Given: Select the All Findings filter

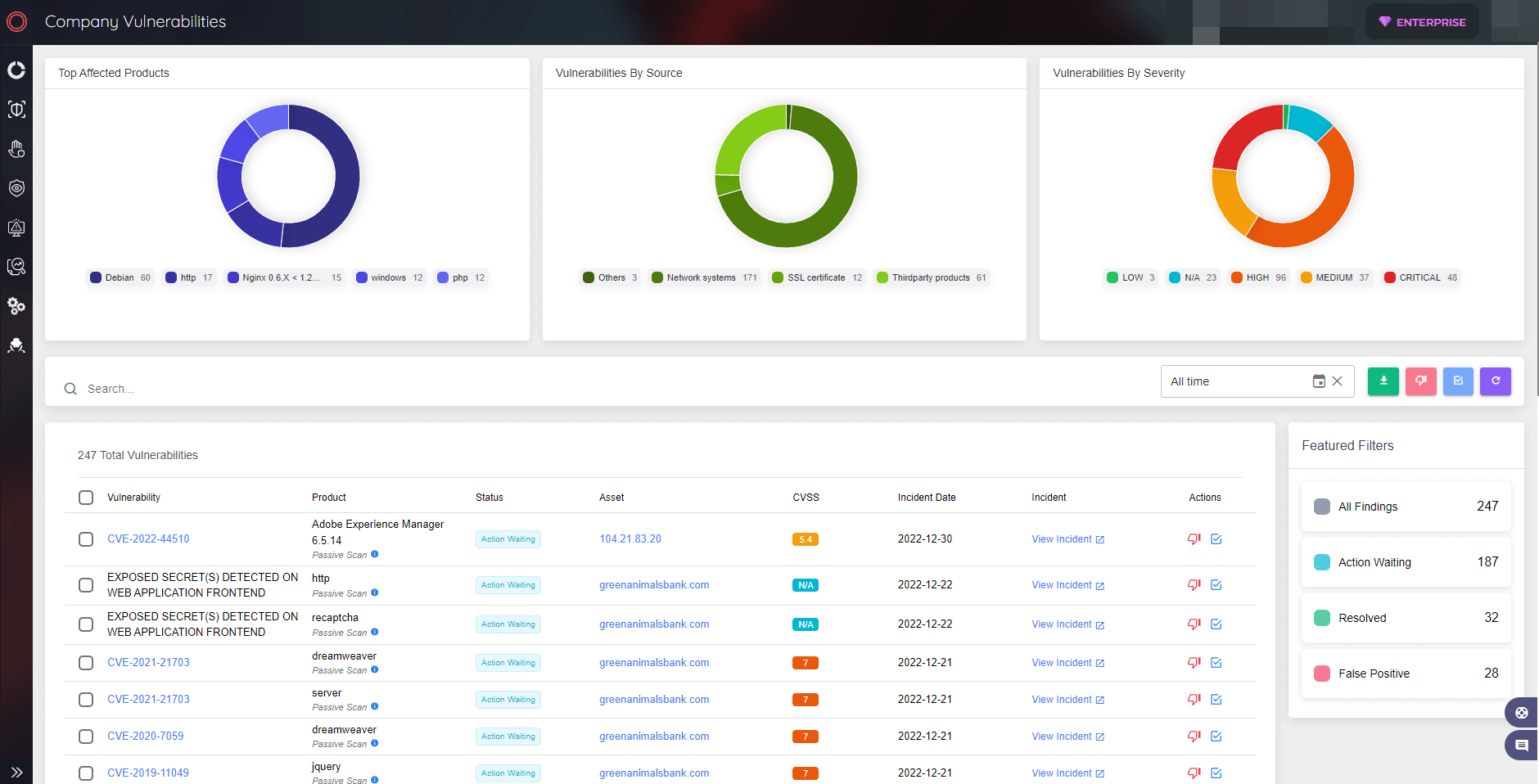Looking at the screenshot, I should [1406, 507].
